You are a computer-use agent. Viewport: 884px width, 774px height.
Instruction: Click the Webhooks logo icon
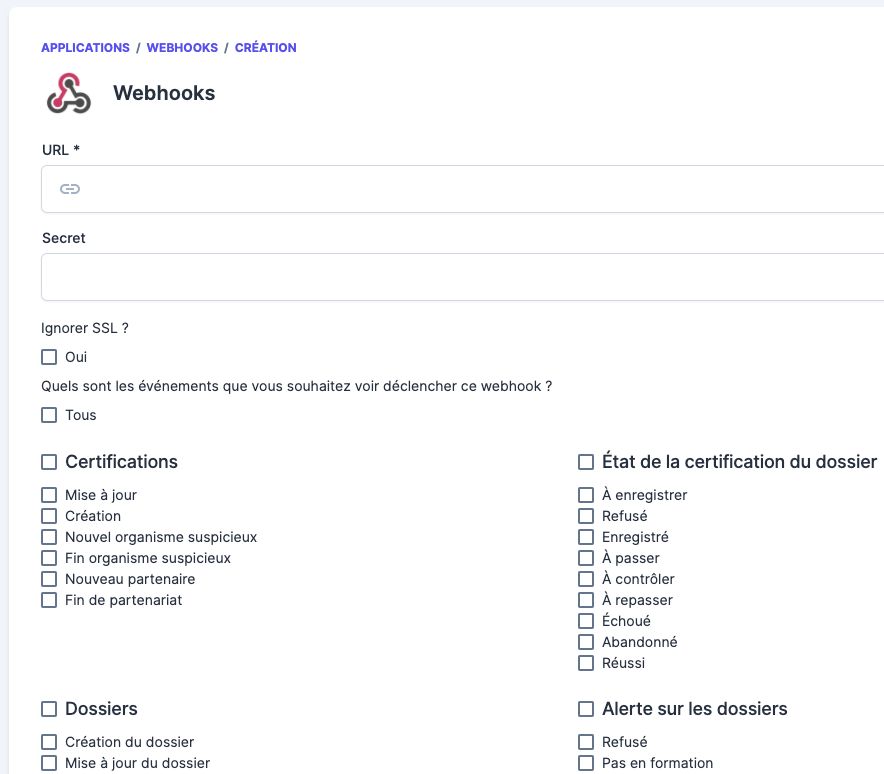pos(68,93)
